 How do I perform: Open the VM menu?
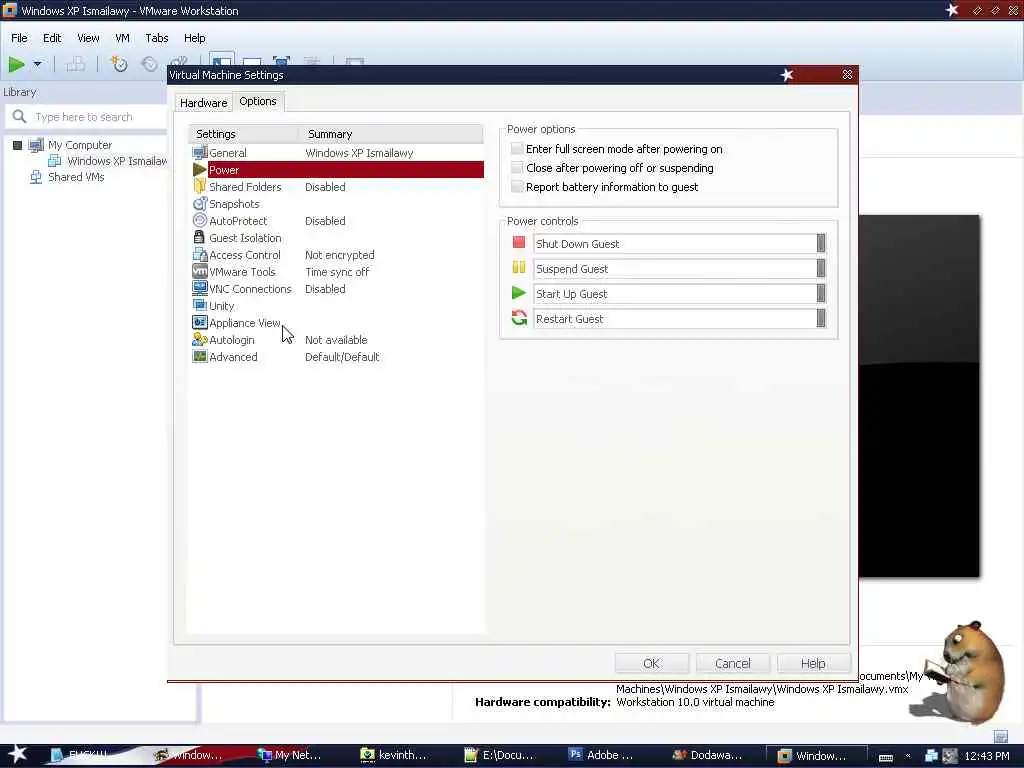(x=122, y=38)
